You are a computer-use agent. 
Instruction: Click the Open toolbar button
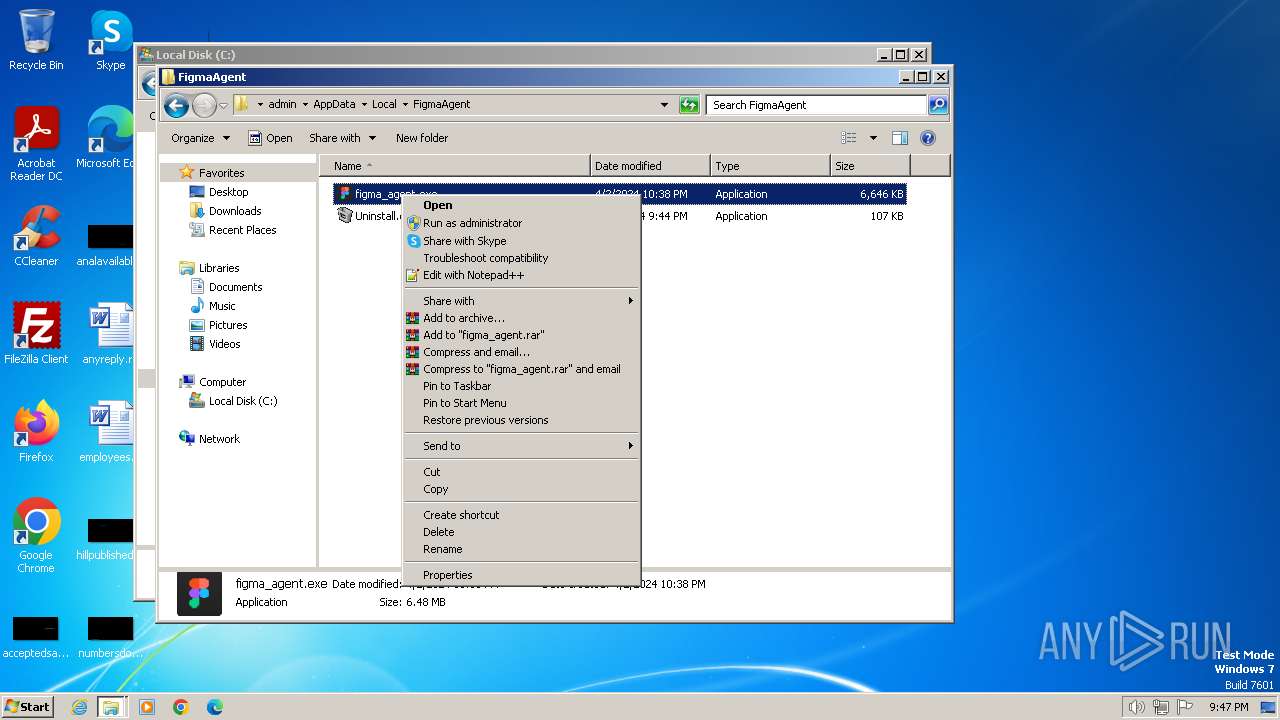click(x=270, y=138)
